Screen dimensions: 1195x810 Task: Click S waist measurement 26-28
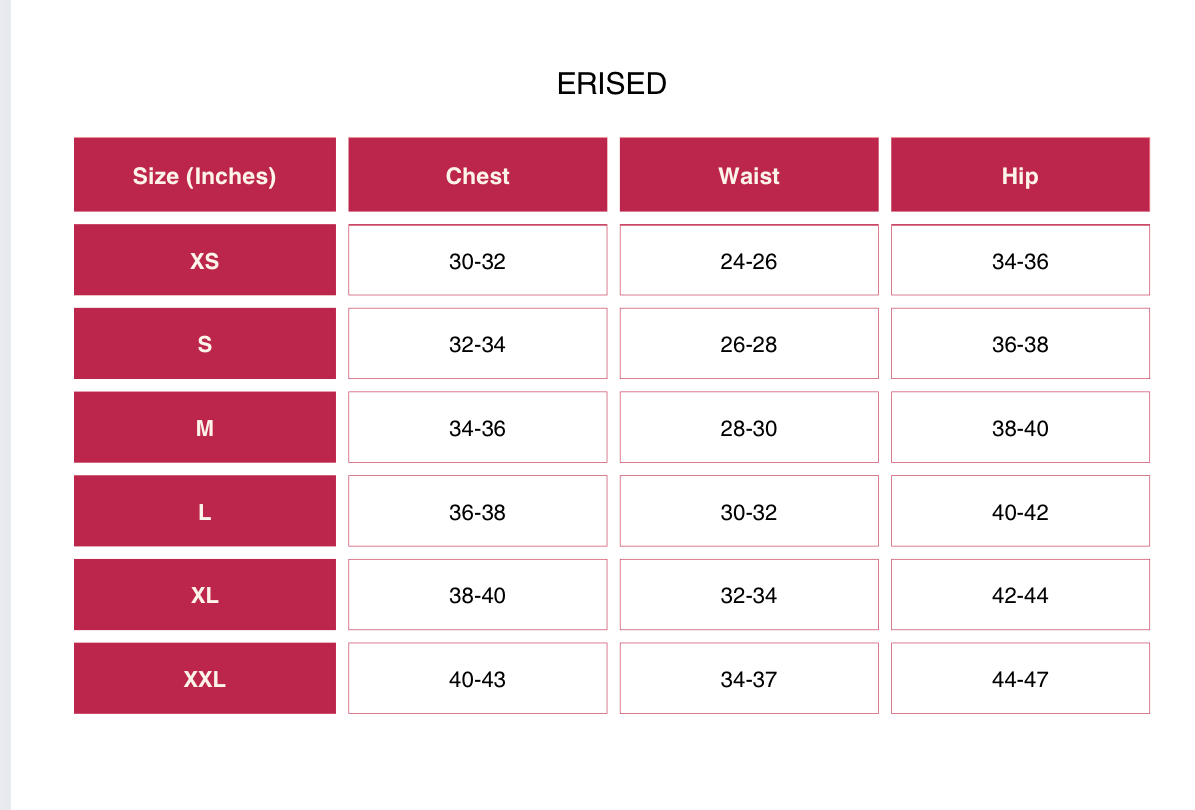point(749,344)
